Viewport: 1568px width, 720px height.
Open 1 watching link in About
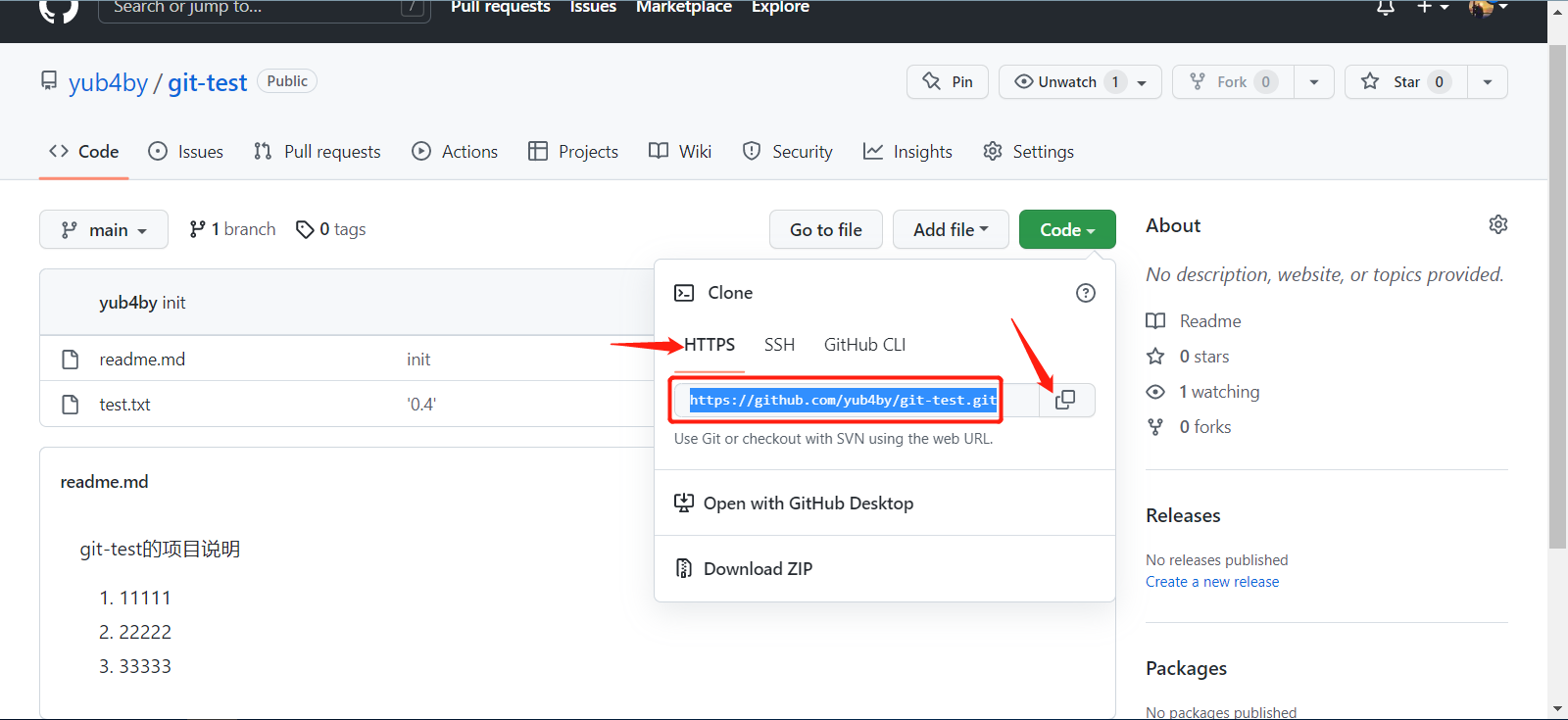[1219, 392]
